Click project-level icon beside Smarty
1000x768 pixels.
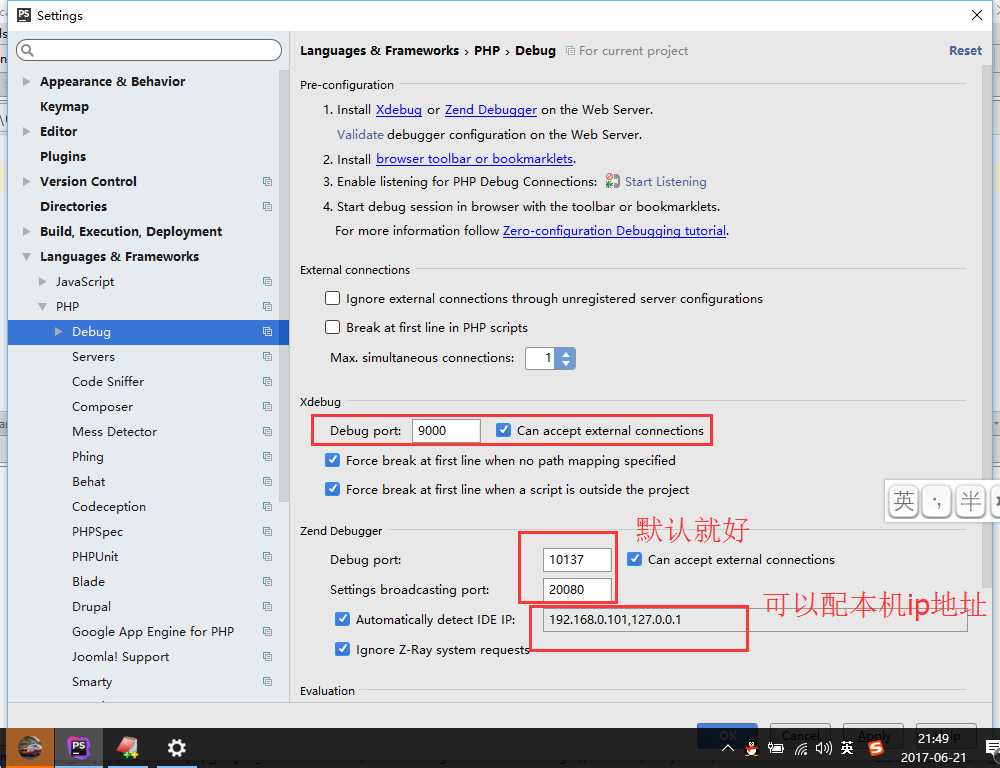coord(267,682)
